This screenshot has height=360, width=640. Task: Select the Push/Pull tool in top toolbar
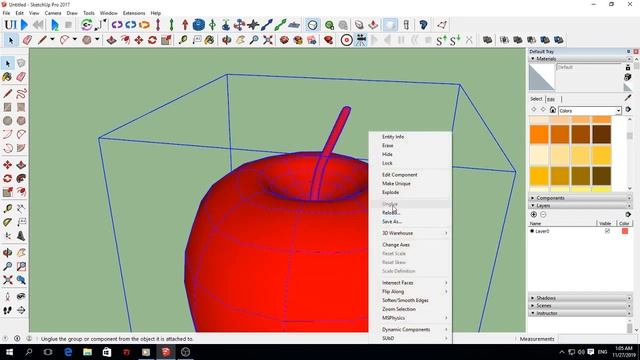point(111,40)
